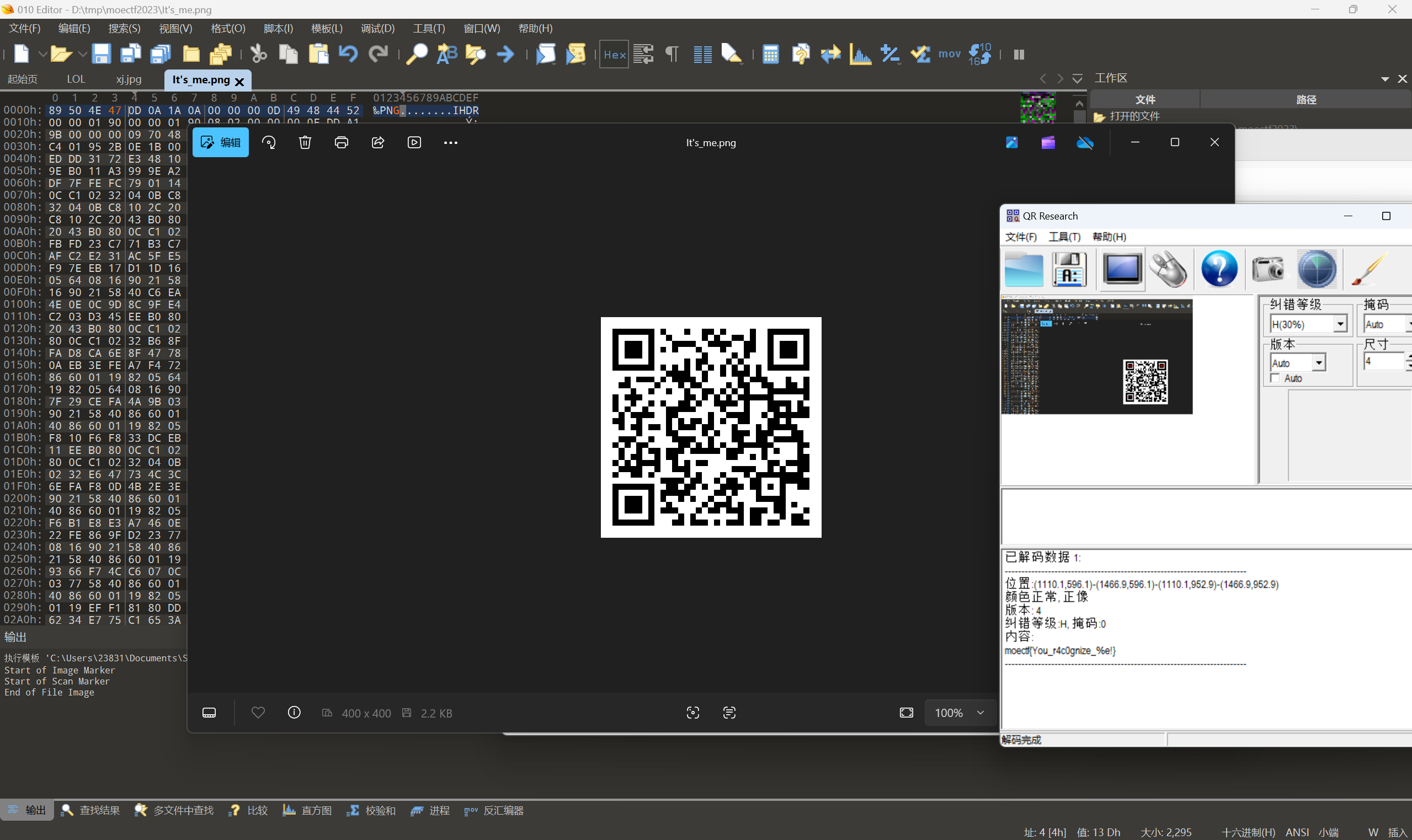Open the 文件(F) menu in 010 Editor
The width and height of the screenshot is (1412, 840).
[24, 28]
